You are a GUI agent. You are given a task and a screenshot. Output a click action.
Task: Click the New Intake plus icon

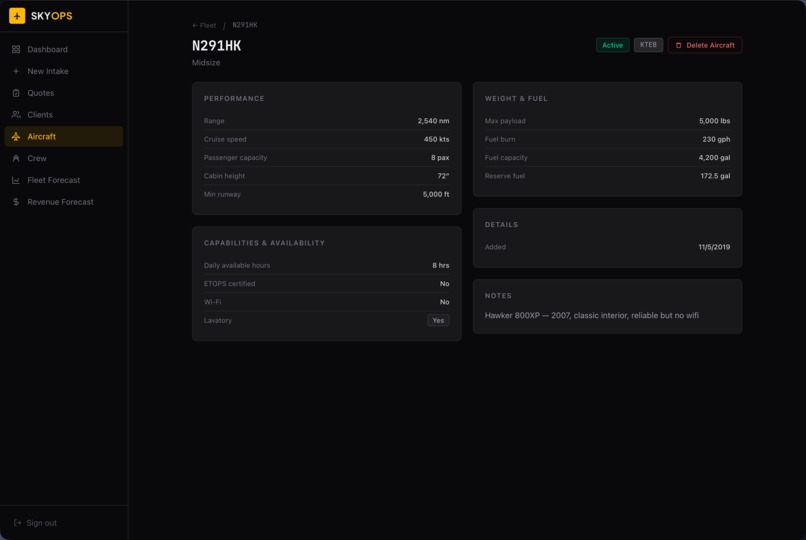point(16,71)
